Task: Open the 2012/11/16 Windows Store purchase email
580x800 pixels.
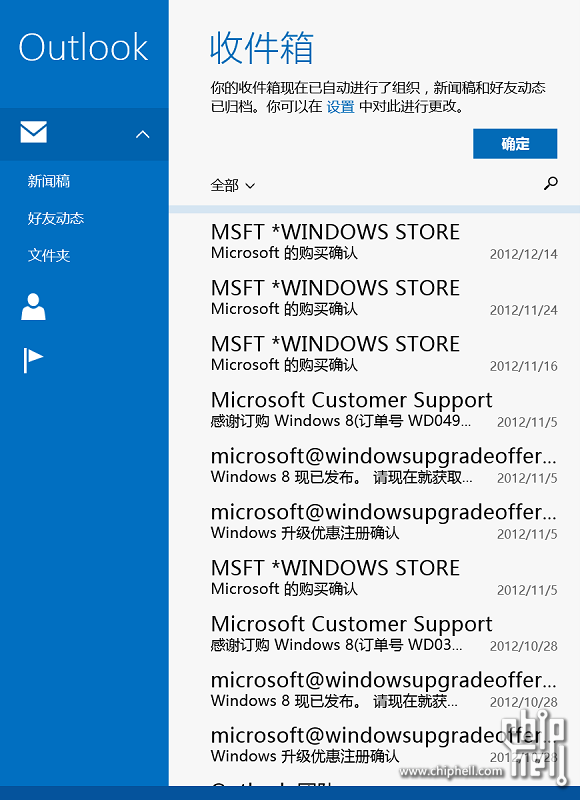Action: click(x=384, y=354)
